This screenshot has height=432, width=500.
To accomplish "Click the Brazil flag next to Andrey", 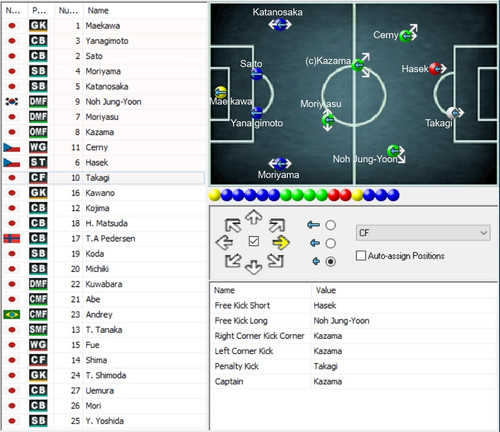I will 12,314.
